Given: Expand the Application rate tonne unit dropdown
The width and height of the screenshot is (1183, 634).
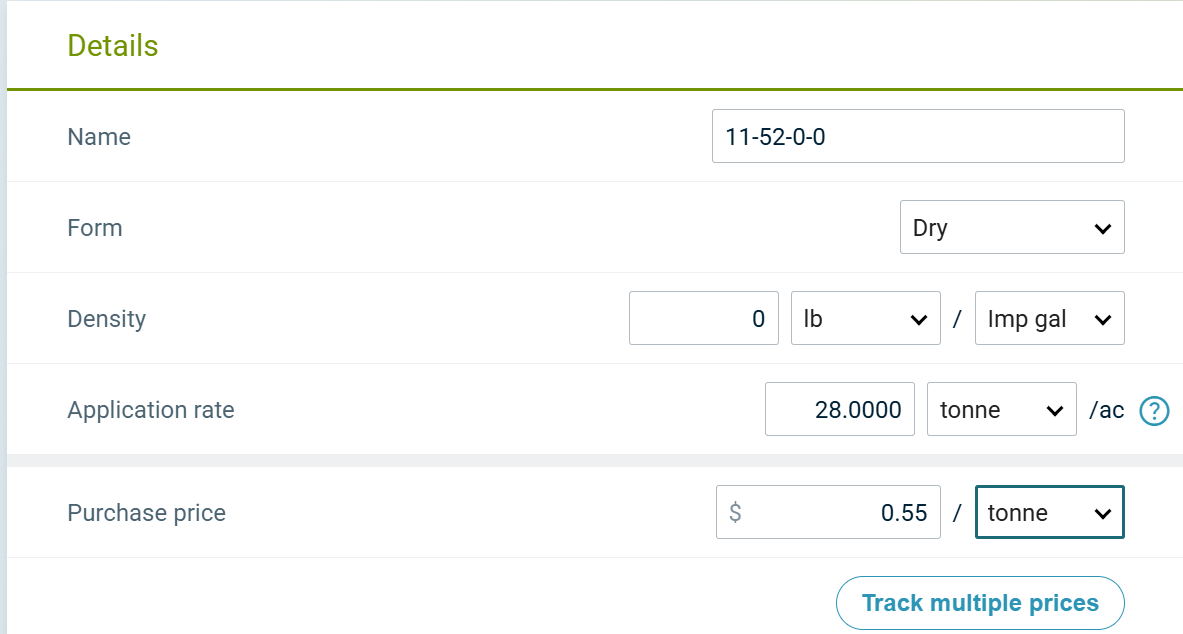Looking at the screenshot, I should (1001, 410).
